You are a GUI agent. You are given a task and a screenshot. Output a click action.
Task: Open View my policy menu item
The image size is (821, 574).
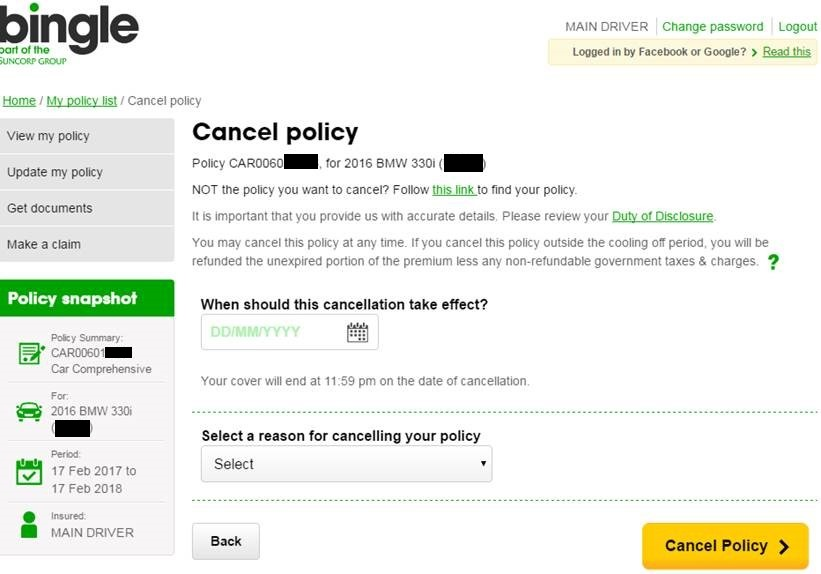point(87,136)
